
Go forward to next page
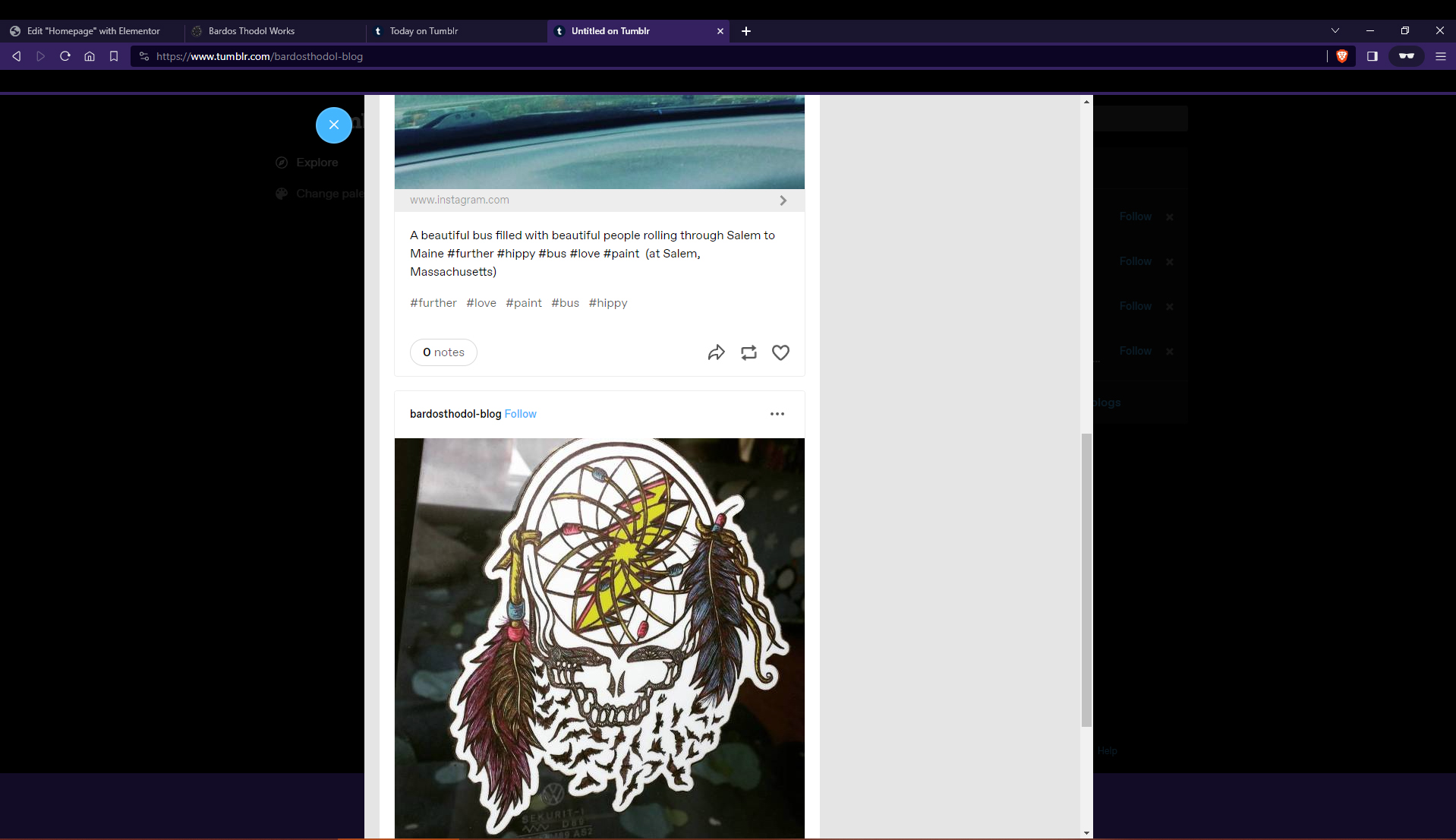click(x=41, y=56)
